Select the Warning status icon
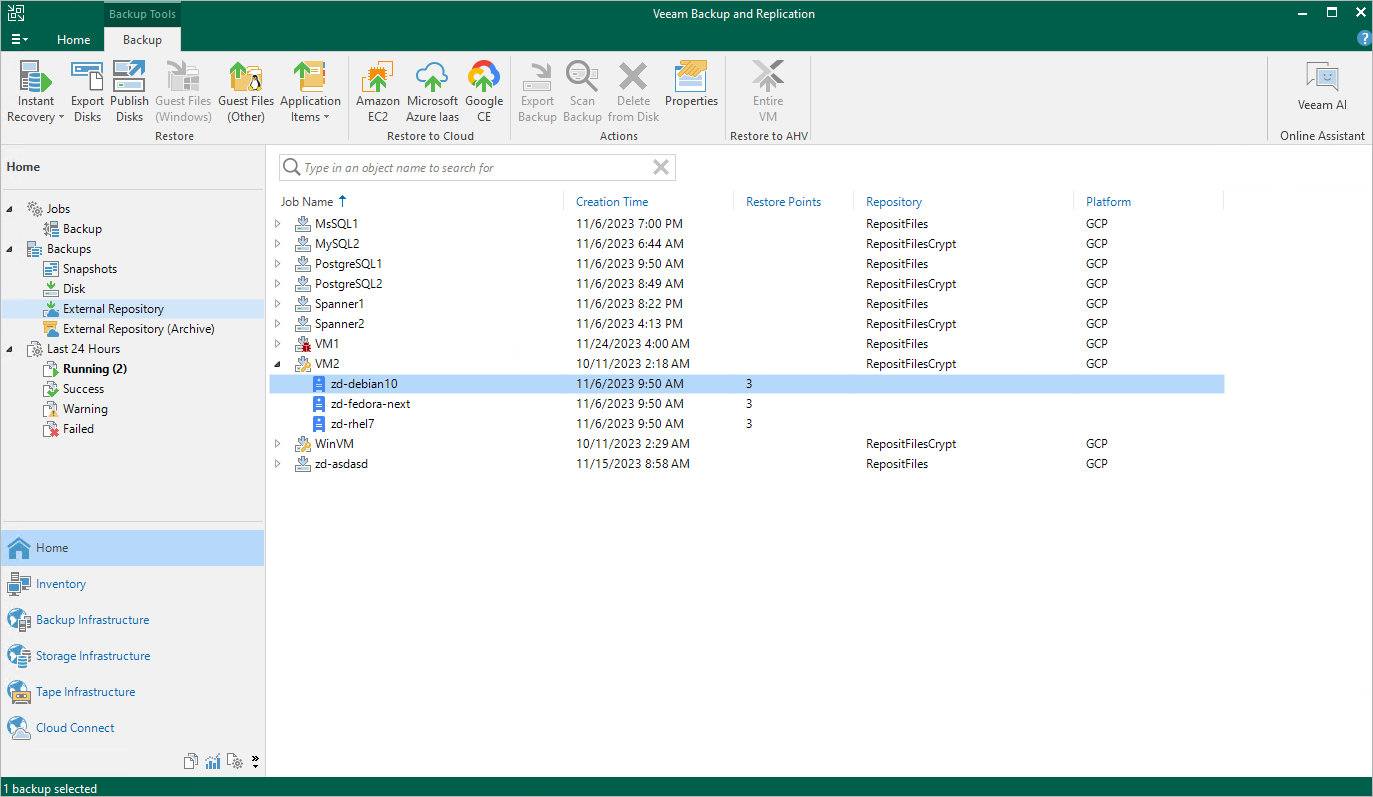Screen dimensions: 1373x797 (x=52, y=409)
